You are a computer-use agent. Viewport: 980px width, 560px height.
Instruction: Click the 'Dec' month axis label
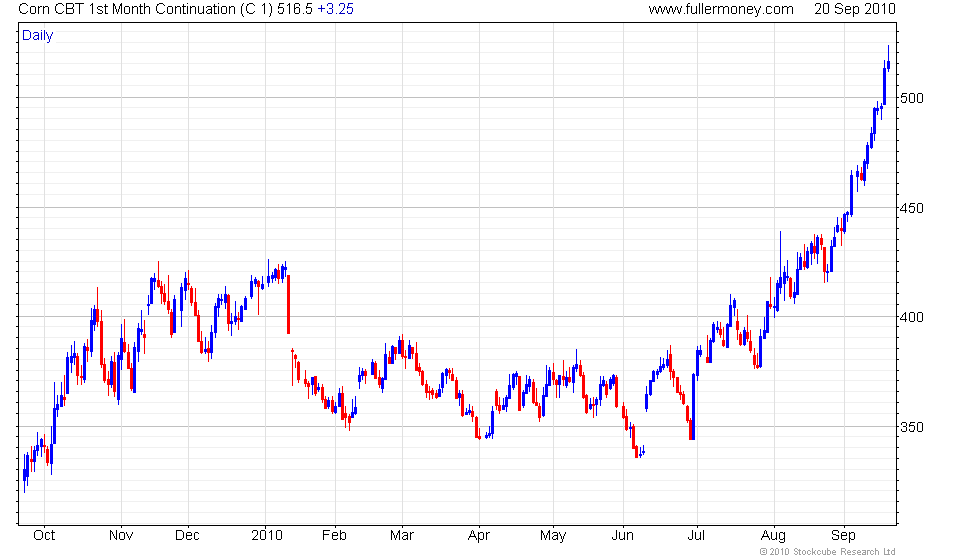(x=188, y=536)
